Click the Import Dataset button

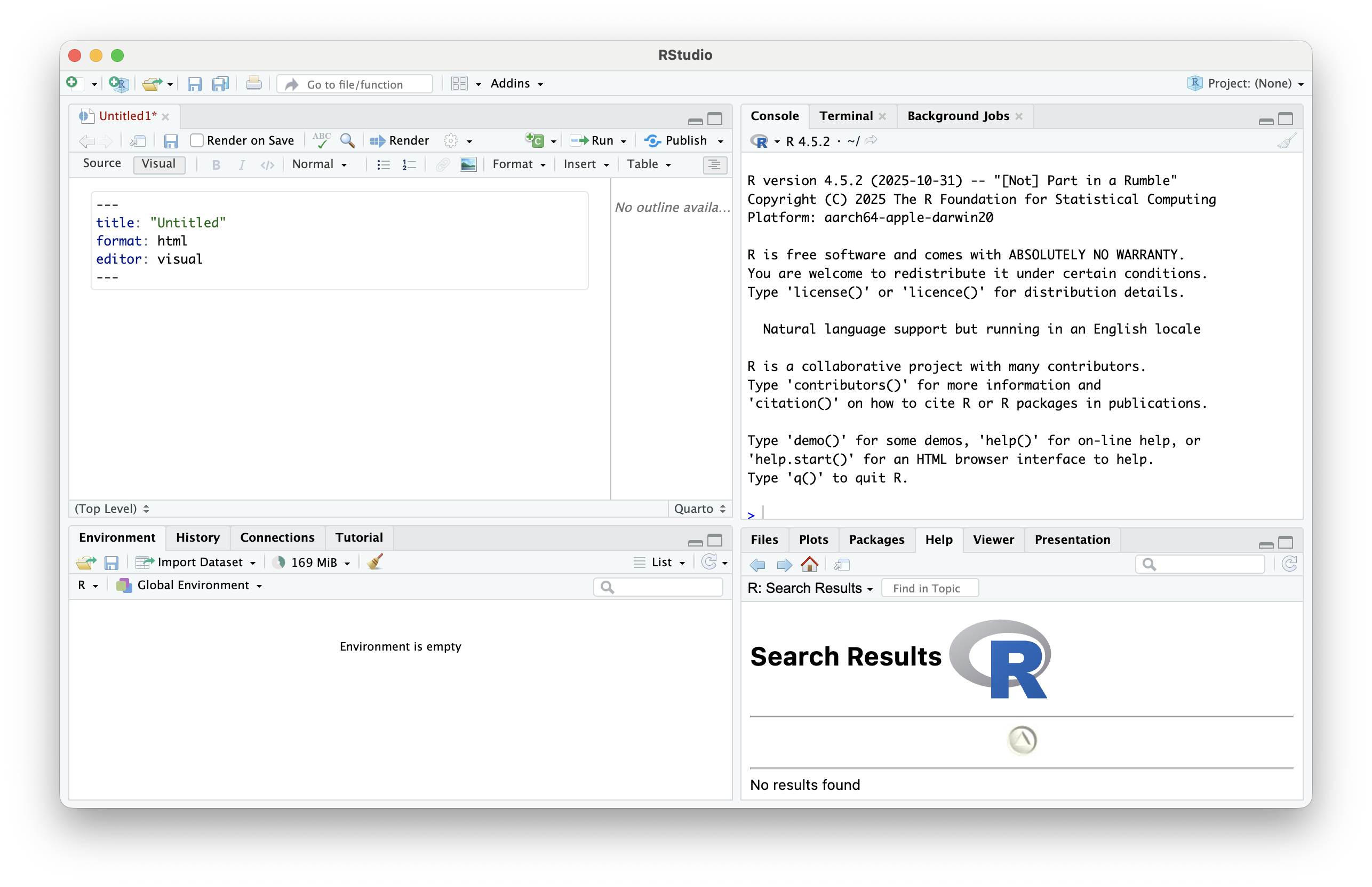(196, 562)
